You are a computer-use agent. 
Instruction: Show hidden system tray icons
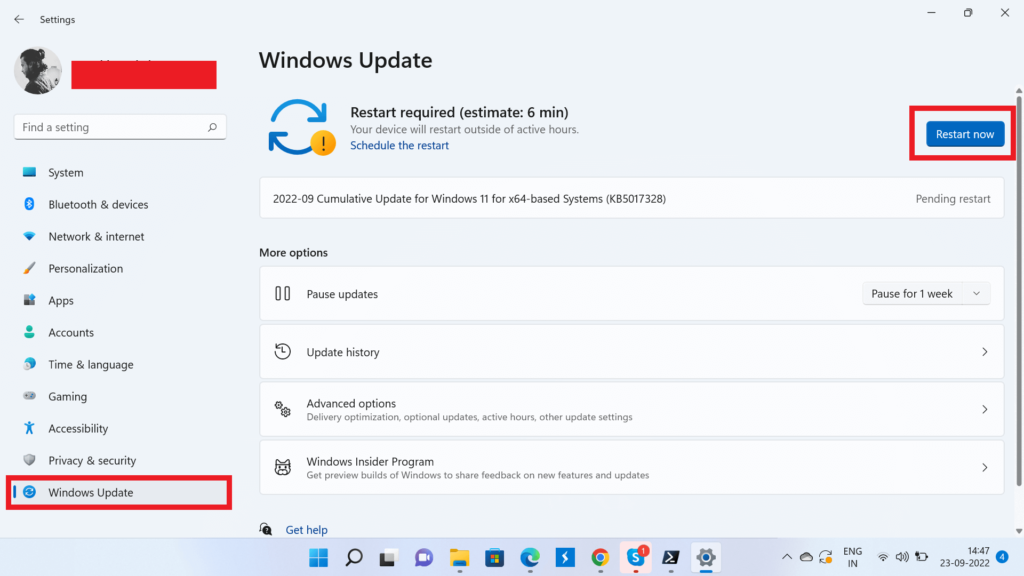pos(787,557)
